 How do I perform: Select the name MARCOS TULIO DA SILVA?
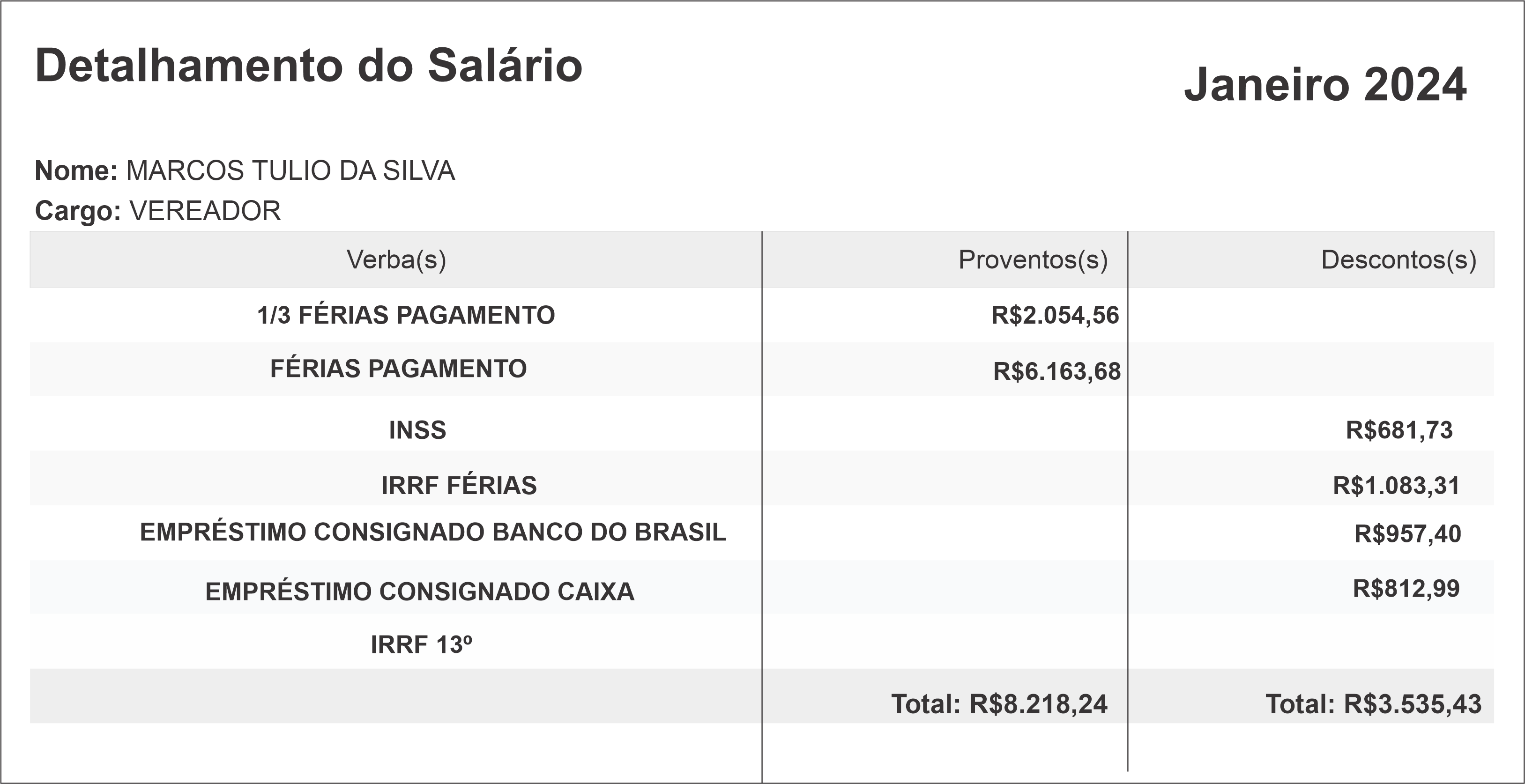pos(290,171)
